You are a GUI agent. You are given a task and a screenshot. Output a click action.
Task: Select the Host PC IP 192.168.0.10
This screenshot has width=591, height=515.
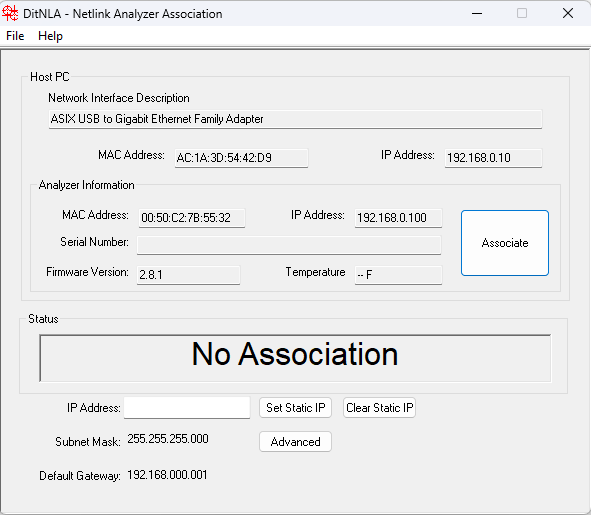coord(493,158)
